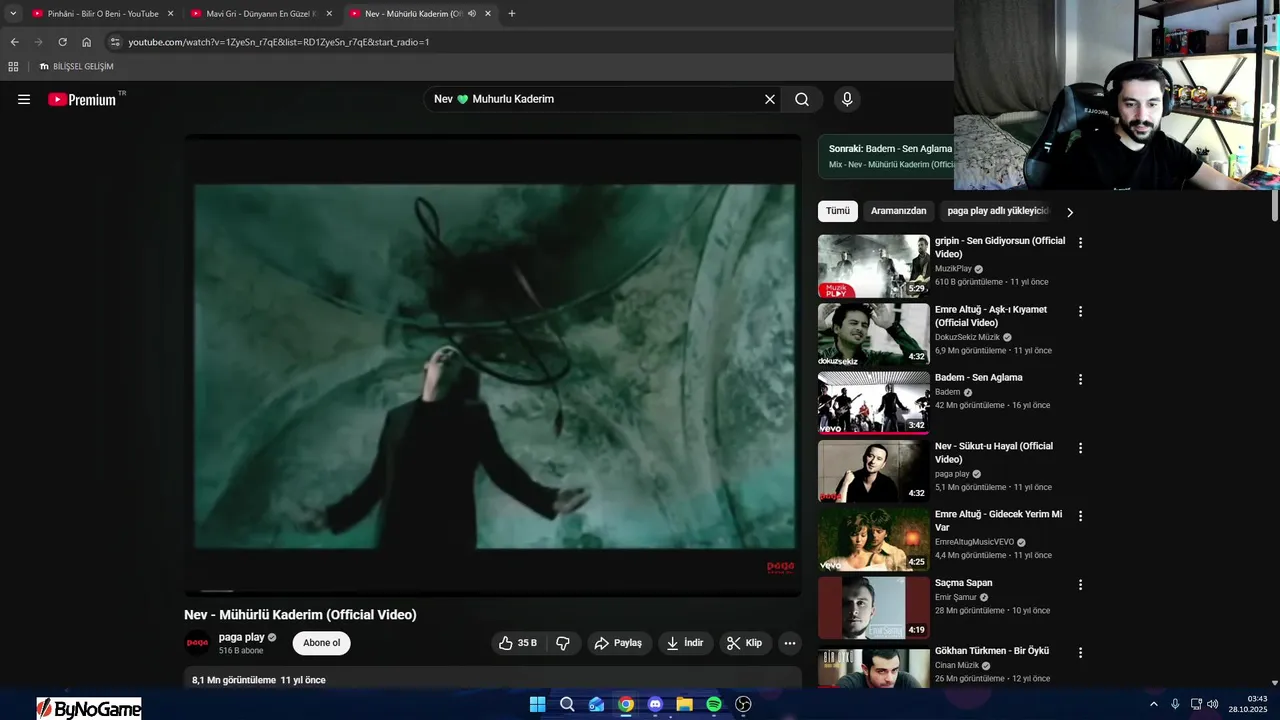Open Discord from the taskbar
The image size is (1280, 720).
click(655, 704)
